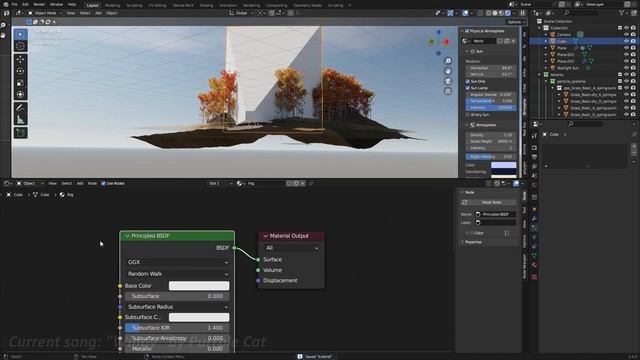
Task: Click the Fog material sphere icon in node header
Action: [x=240, y=184]
